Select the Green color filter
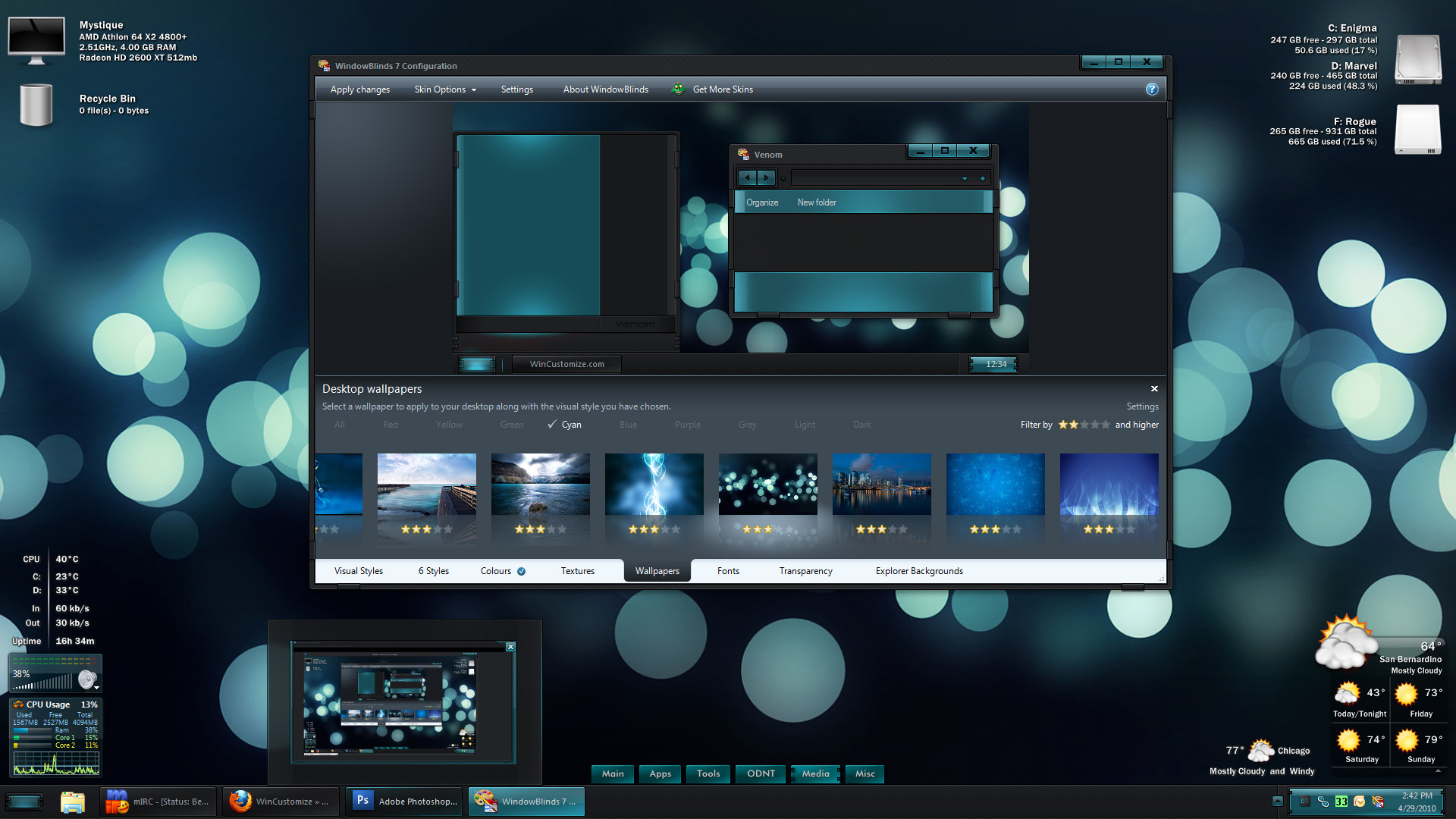 click(512, 425)
